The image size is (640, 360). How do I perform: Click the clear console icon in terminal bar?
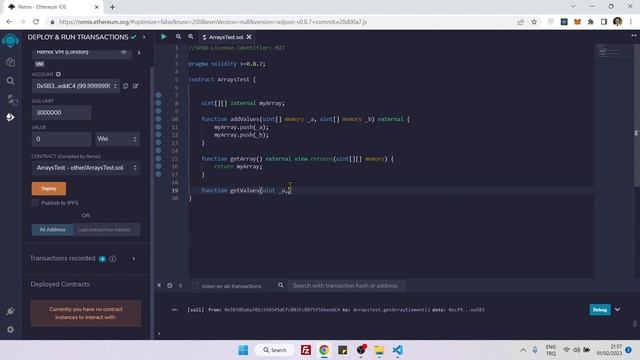(170, 286)
